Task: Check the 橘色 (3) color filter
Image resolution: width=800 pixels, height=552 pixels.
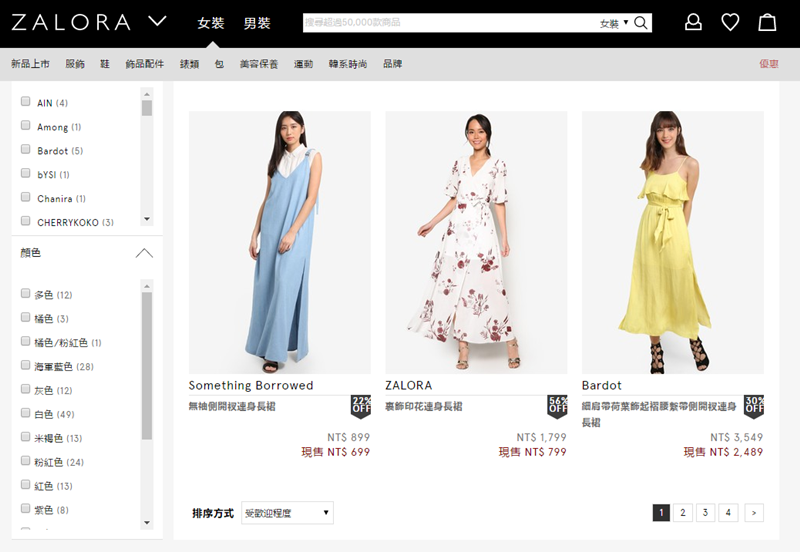Action: [x=25, y=317]
